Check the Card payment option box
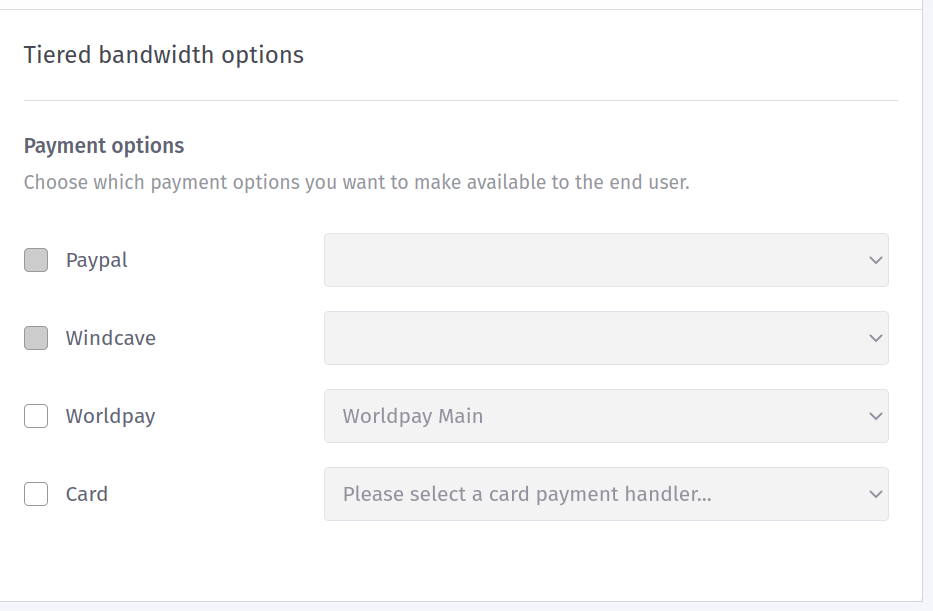This screenshot has height=611, width=933. (36, 494)
